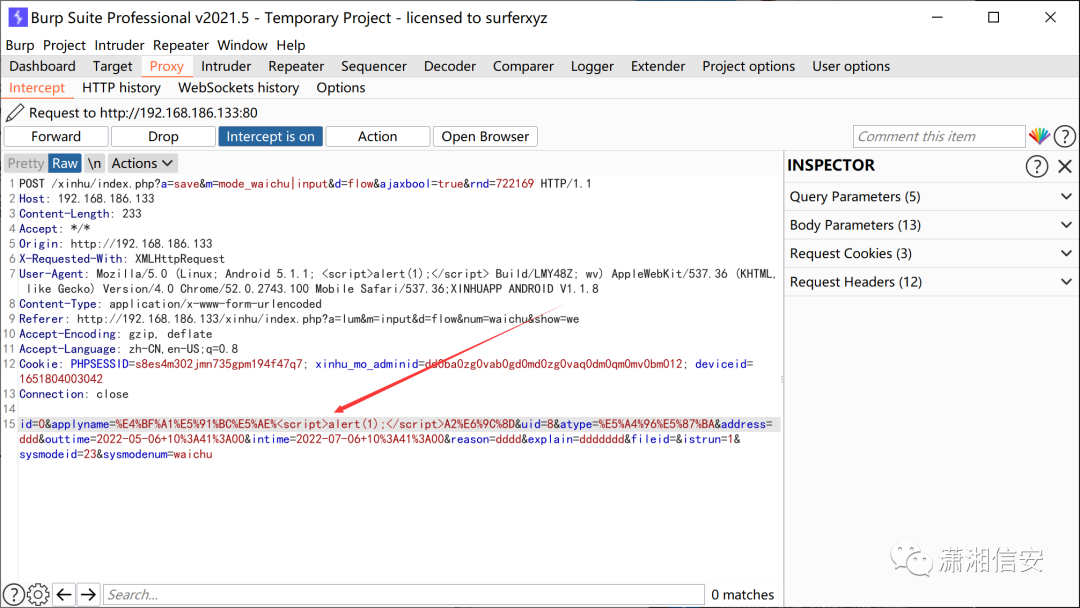The width and height of the screenshot is (1080, 608).
Task: Click the Burp Suite lightning app icon
Action: pos(17,17)
